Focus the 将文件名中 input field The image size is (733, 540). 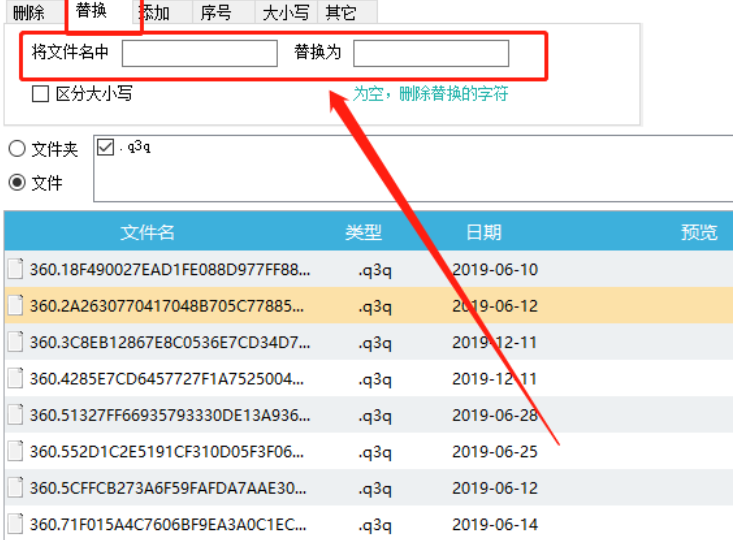(200, 53)
